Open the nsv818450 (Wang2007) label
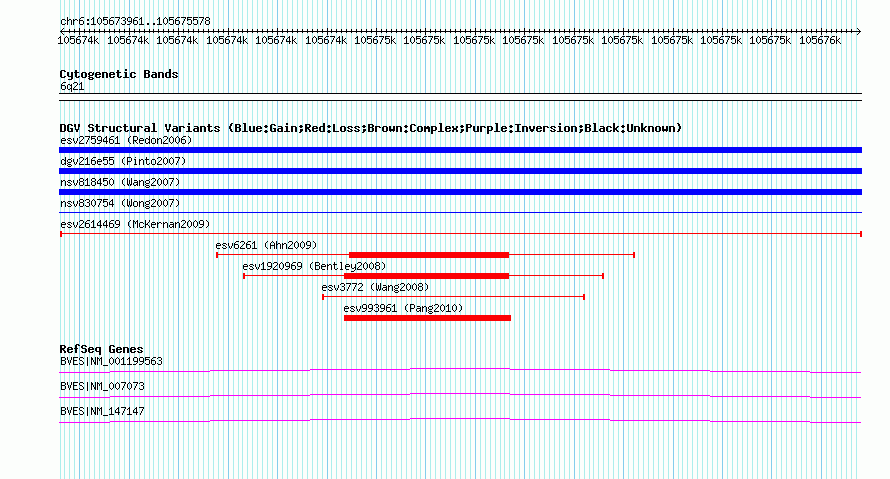The image size is (890, 479). 120,182
